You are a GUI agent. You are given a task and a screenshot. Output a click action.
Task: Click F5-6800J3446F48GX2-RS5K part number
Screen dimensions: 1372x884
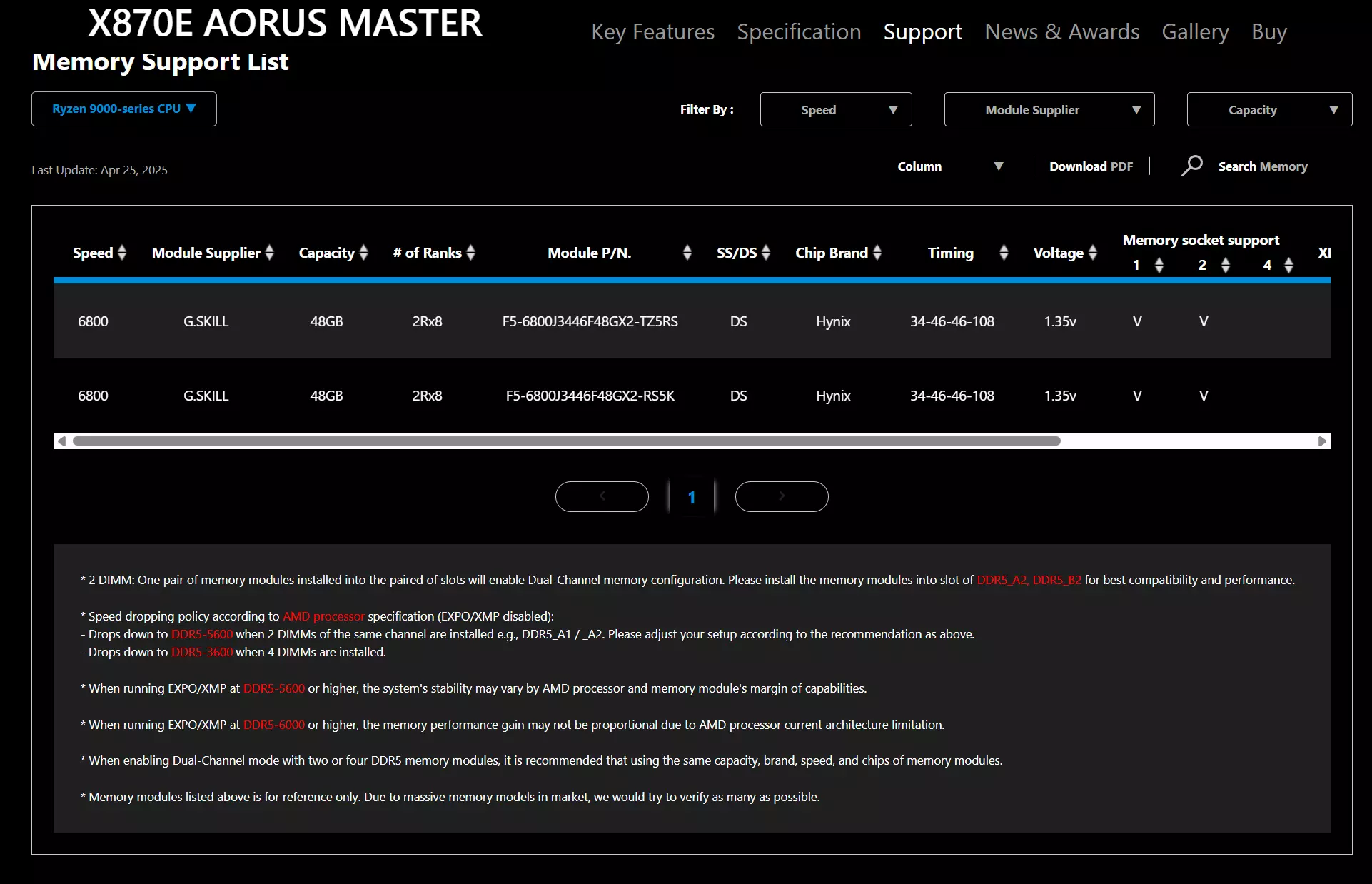pyautogui.click(x=590, y=396)
